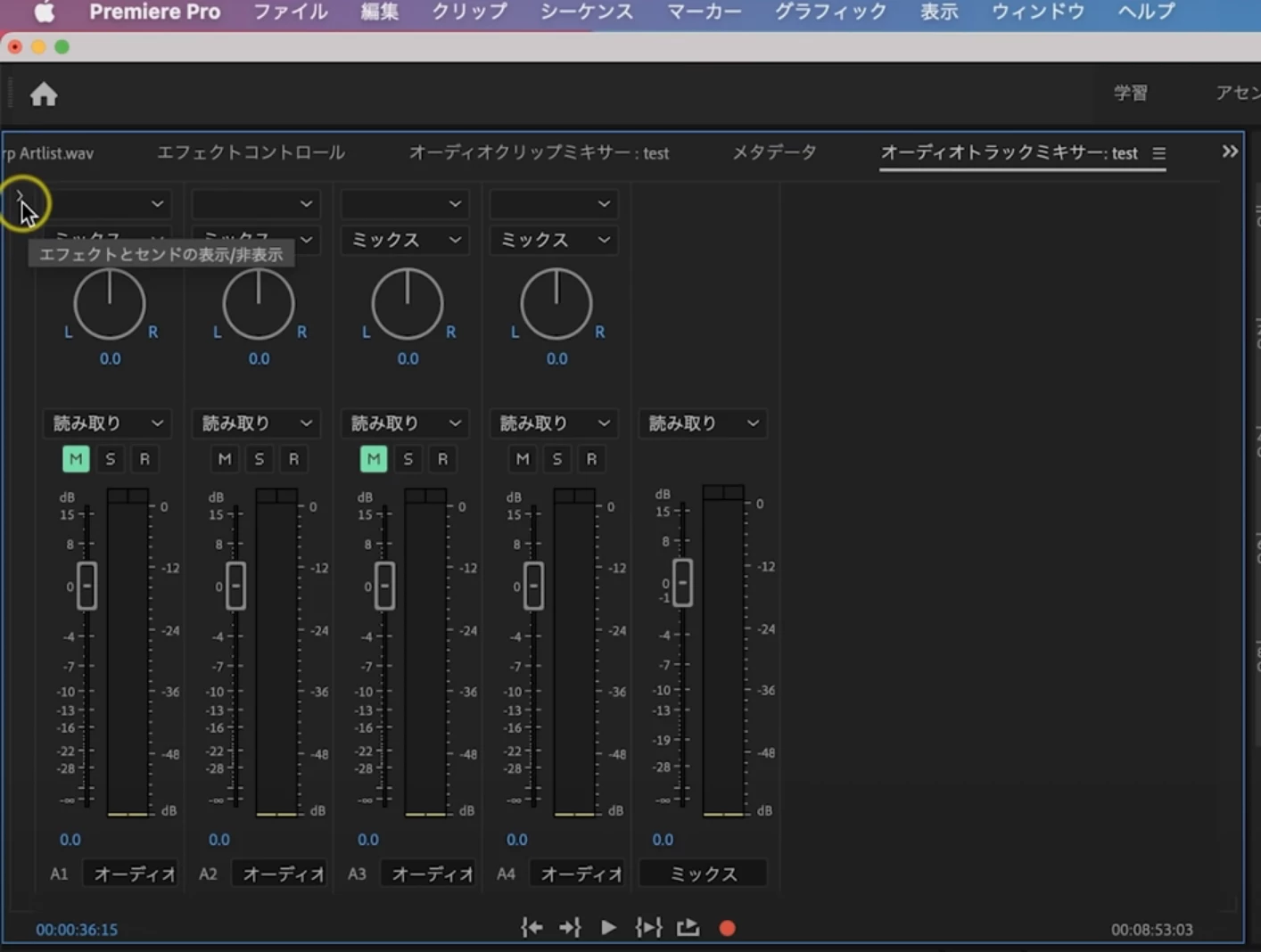Open A2 automation mode 読み取り dropdown
The width and height of the screenshot is (1261, 952).
pyautogui.click(x=256, y=423)
